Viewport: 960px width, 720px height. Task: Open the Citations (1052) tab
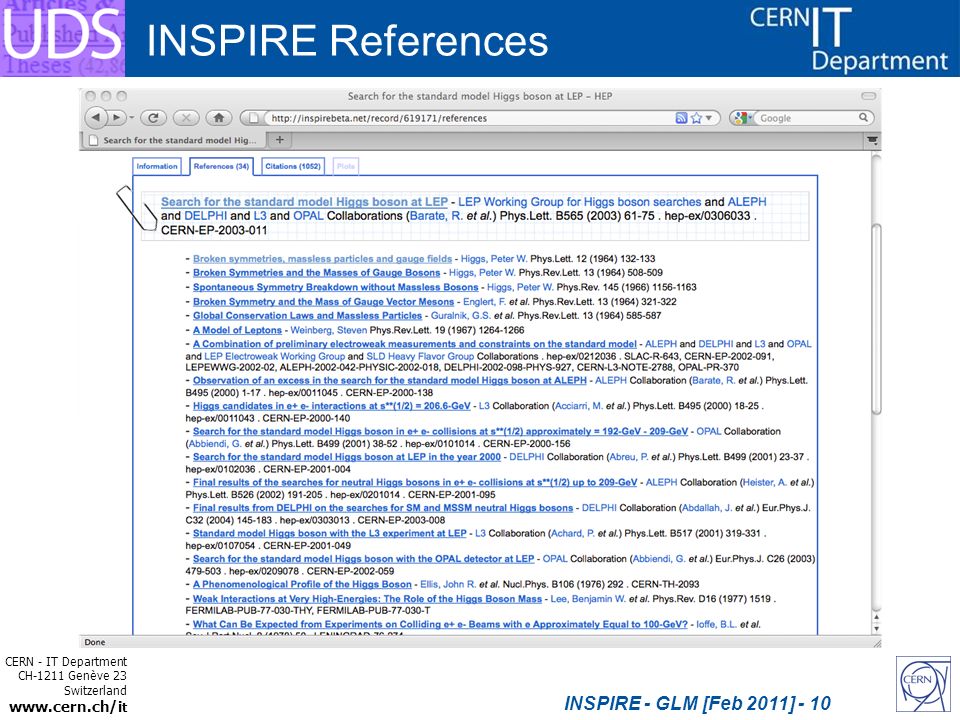(293, 166)
